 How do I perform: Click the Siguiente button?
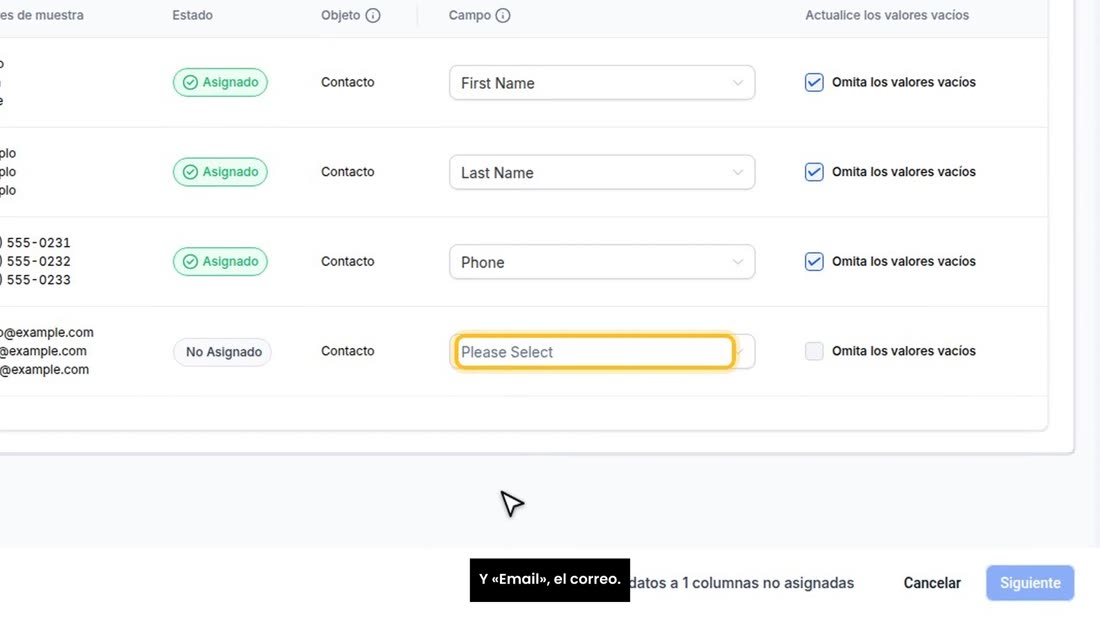coord(1030,583)
